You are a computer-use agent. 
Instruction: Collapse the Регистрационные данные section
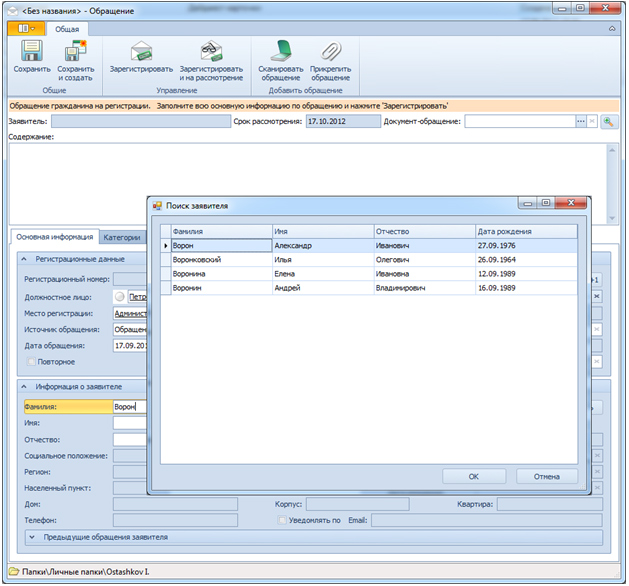point(24,258)
